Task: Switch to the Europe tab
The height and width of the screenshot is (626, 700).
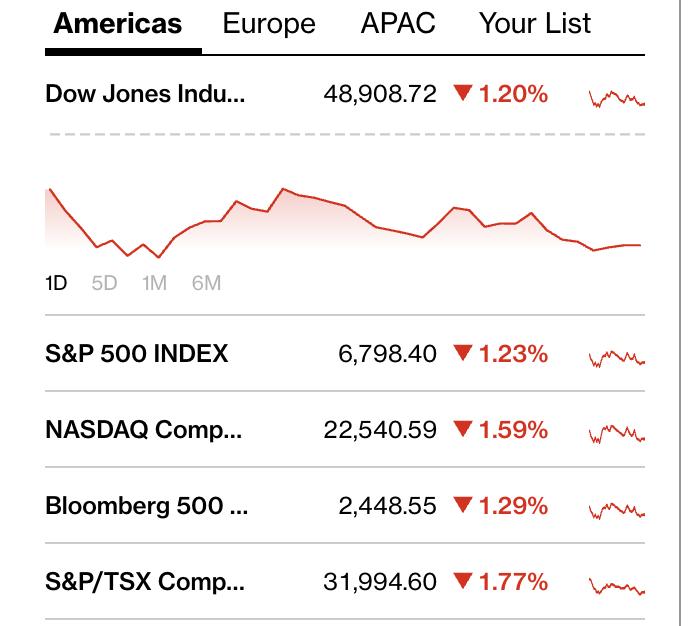Action: tap(269, 24)
